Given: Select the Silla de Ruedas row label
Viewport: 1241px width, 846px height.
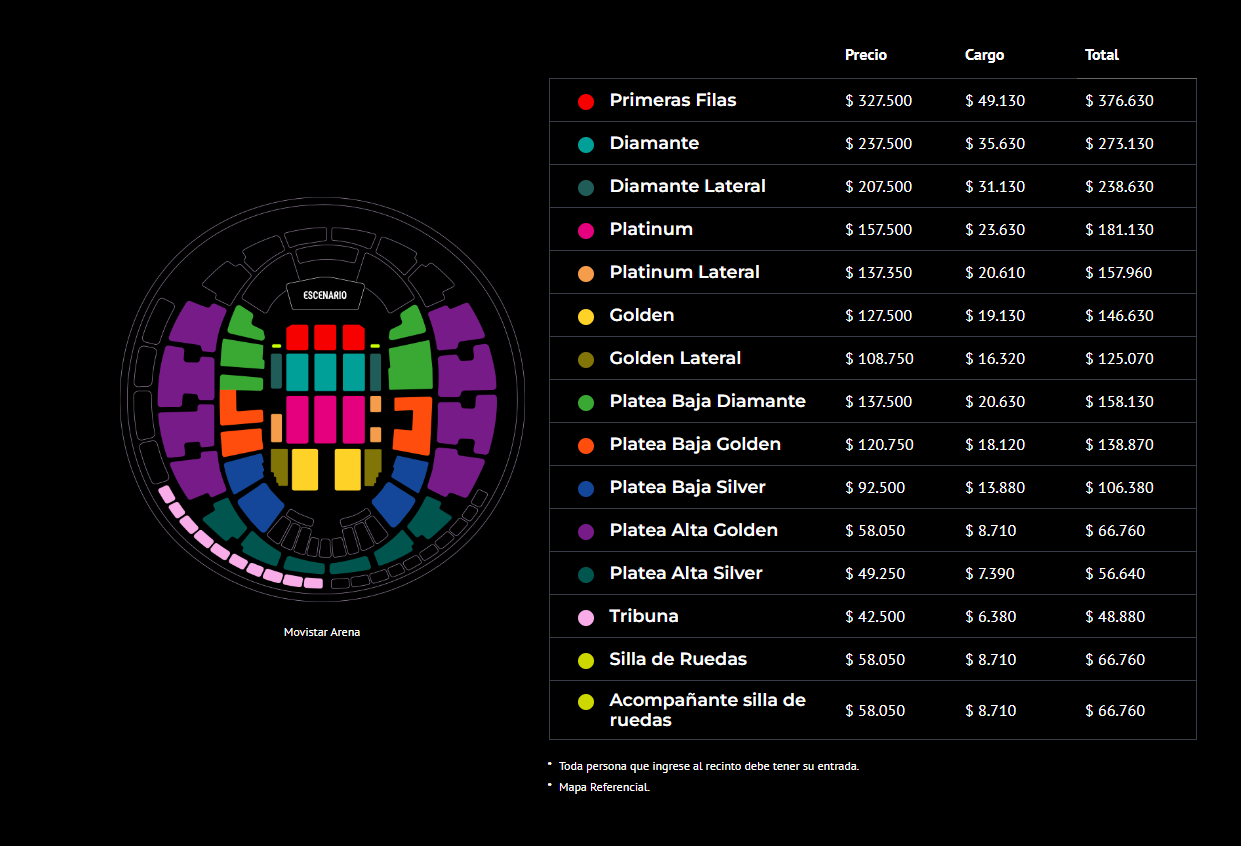Looking at the screenshot, I should click(678, 659).
